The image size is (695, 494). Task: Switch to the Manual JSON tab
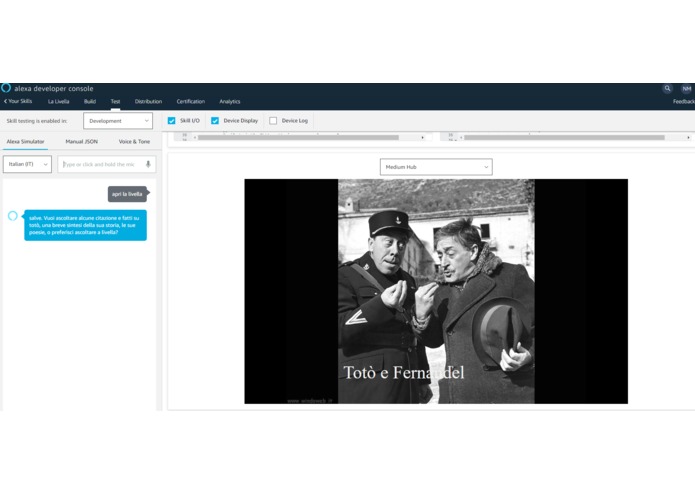82,141
